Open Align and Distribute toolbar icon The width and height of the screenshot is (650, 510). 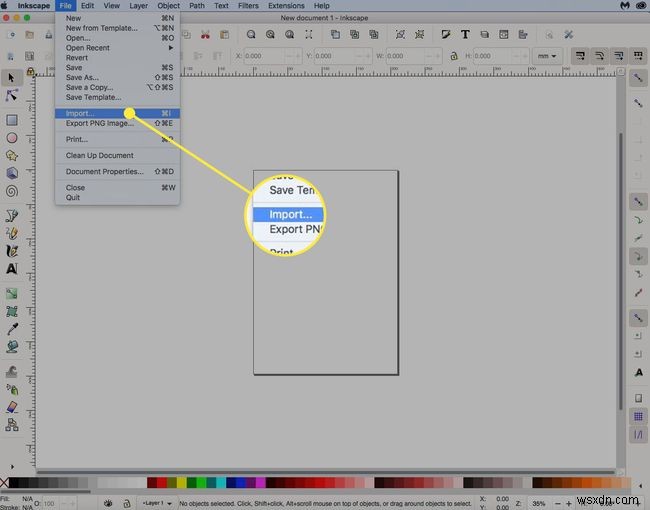pos(523,34)
